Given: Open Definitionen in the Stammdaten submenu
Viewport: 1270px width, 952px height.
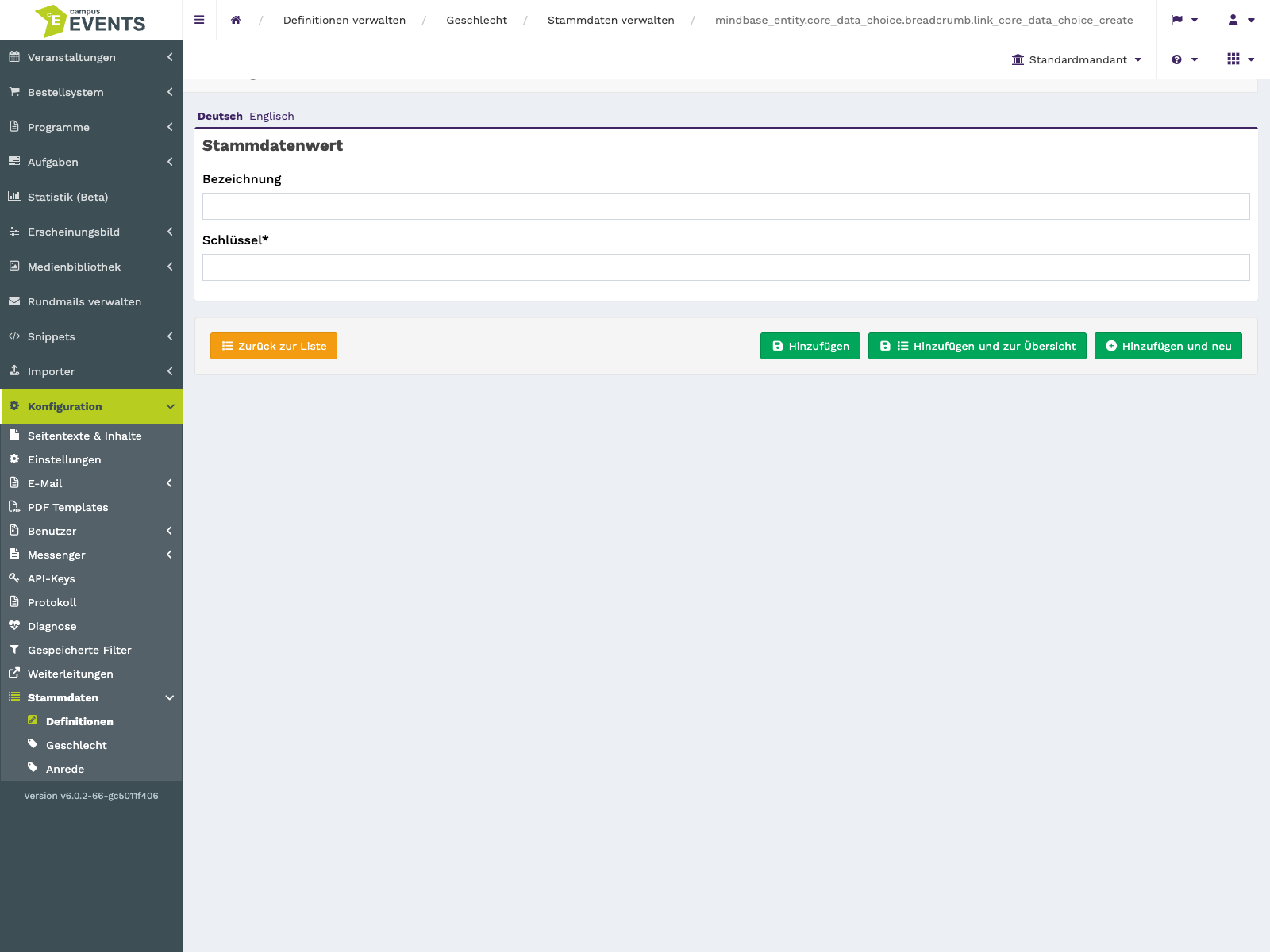Looking at the screenshot, I should (x=79, y=721).
